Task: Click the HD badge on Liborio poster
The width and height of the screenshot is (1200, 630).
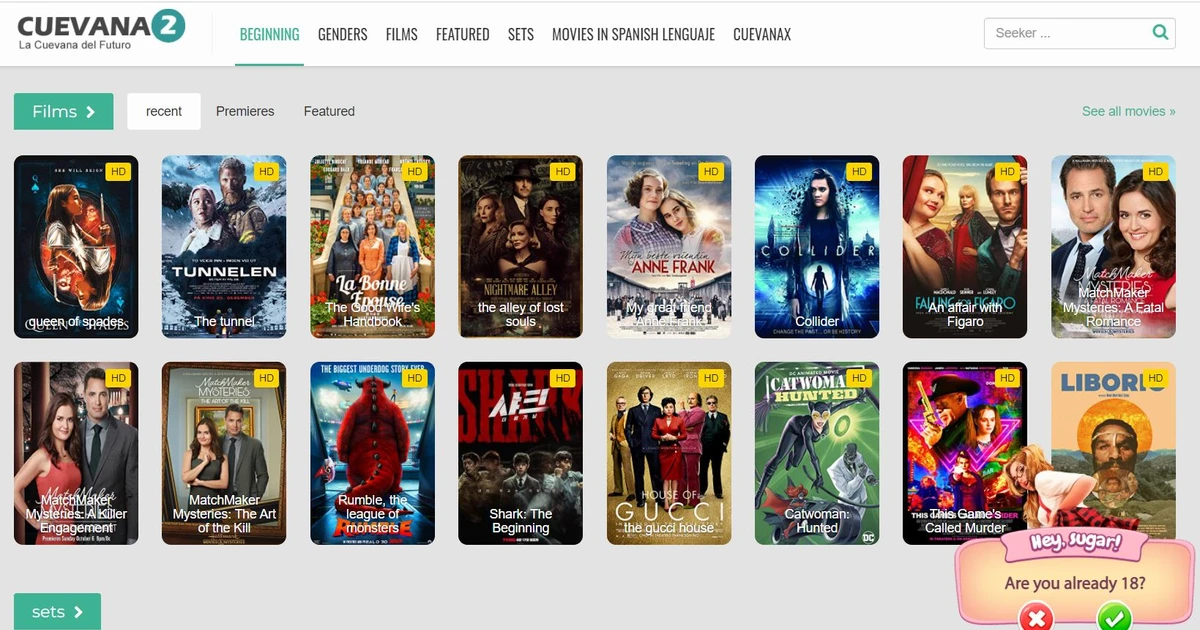Action: [x=1156, y=378]
